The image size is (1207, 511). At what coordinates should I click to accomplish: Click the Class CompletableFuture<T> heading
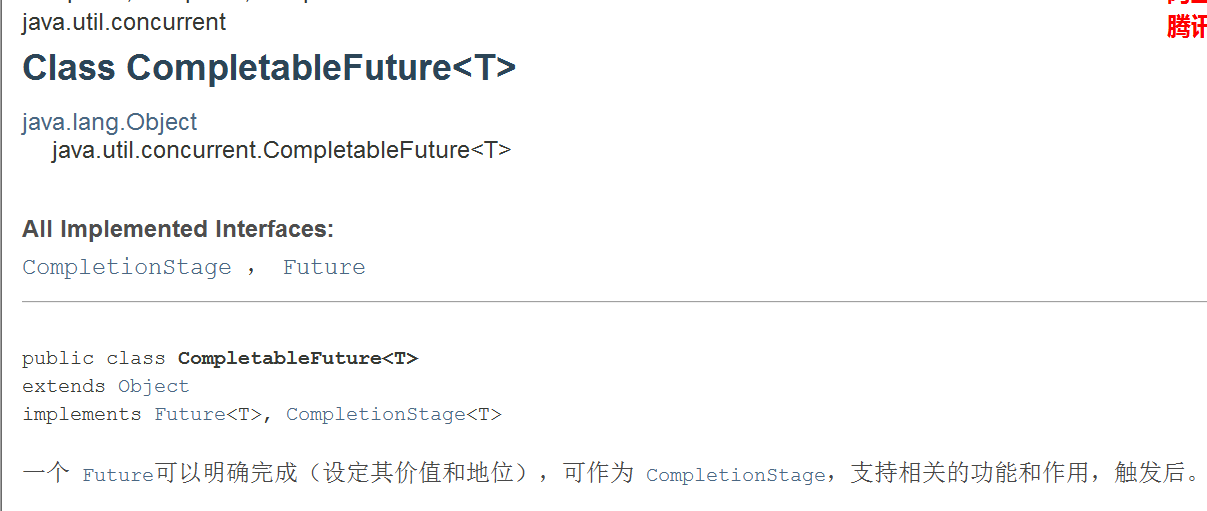[x=269, y=68]
